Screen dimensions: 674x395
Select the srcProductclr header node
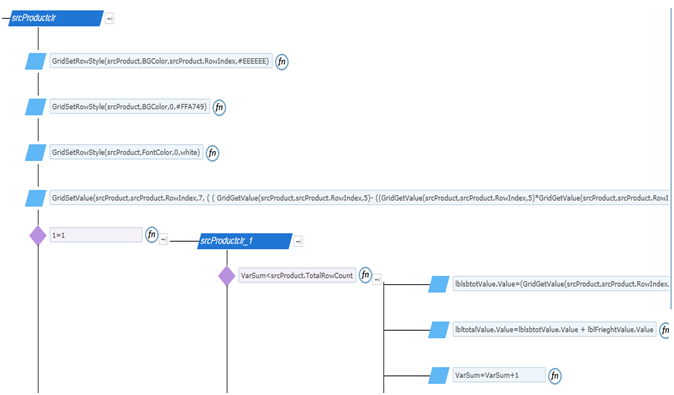pyautogui.click(x=56, y=18)
